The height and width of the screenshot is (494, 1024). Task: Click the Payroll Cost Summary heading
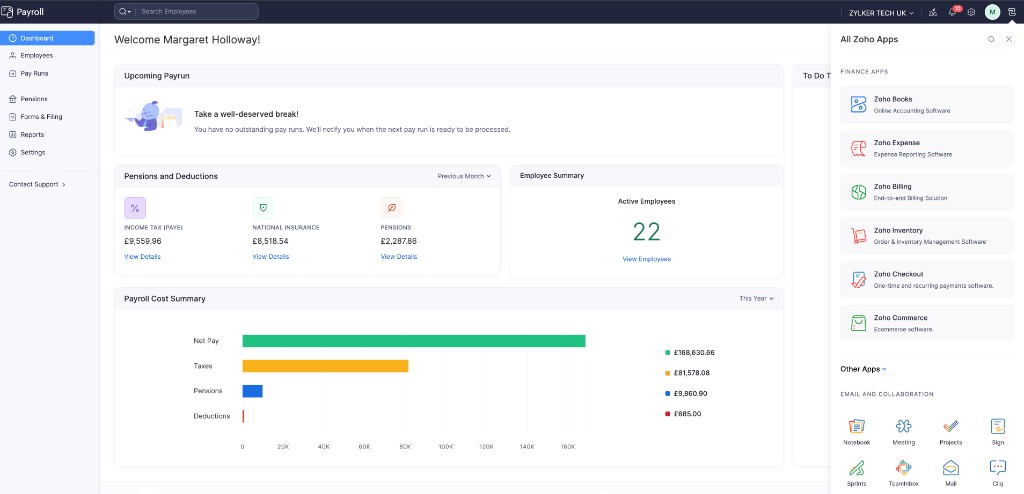point(165,299)
